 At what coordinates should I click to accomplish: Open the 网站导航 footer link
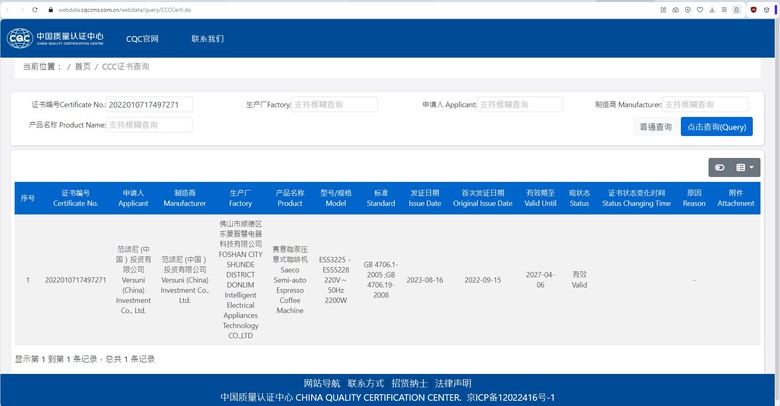[x=322, y=384]
